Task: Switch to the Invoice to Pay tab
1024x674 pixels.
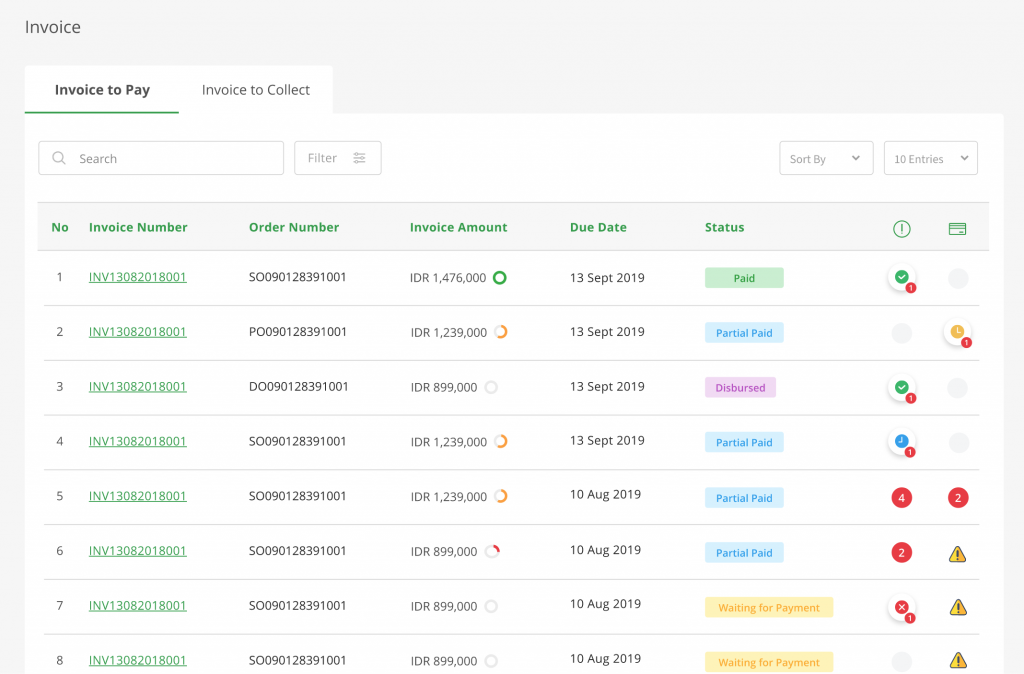Action: coord(102,89)
